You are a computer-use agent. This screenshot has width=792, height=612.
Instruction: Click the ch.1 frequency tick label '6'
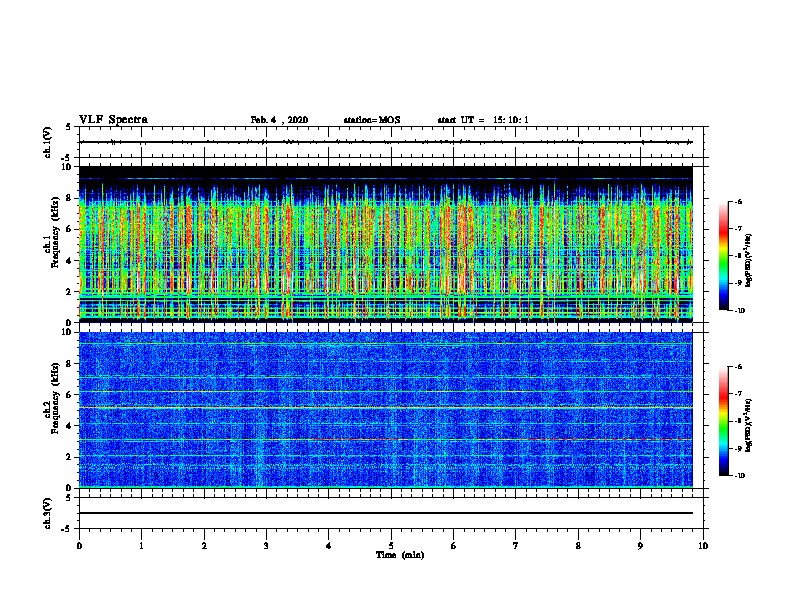[x=69, y=229]
